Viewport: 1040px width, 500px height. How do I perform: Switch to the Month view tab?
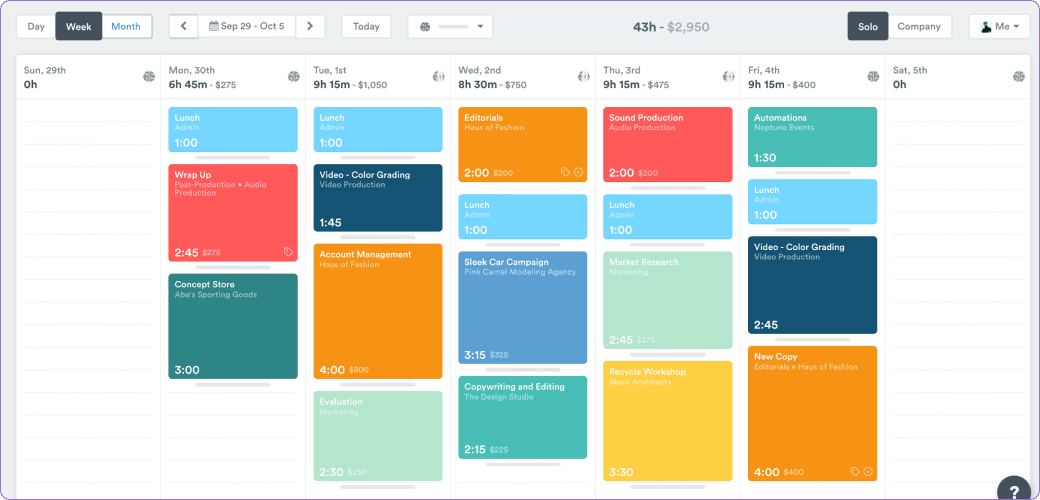tap(126, 26)
